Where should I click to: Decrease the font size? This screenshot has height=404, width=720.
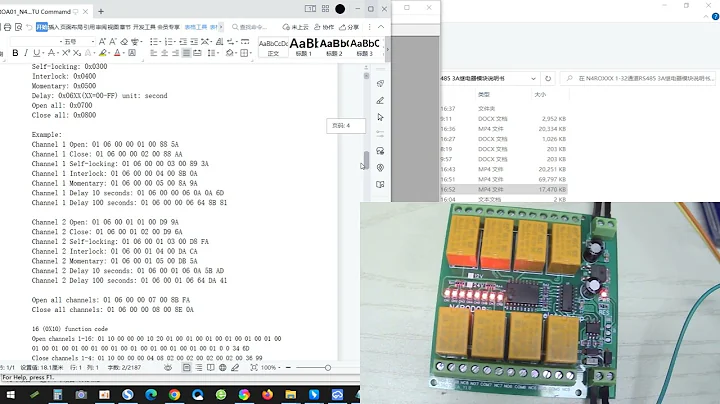(x=112, y=41)
